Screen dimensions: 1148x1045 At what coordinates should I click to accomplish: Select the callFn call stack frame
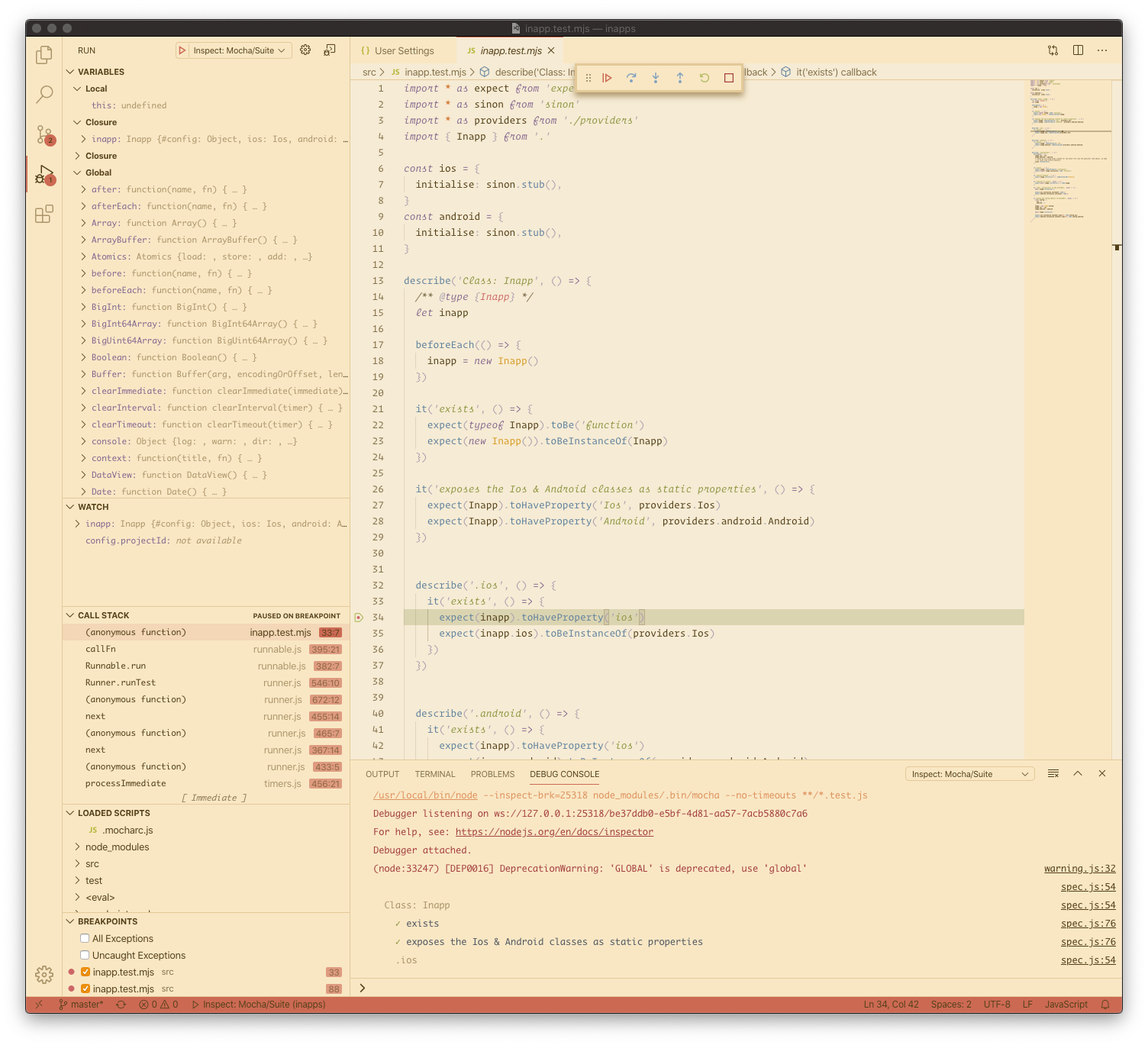click(x=206, y=649)
